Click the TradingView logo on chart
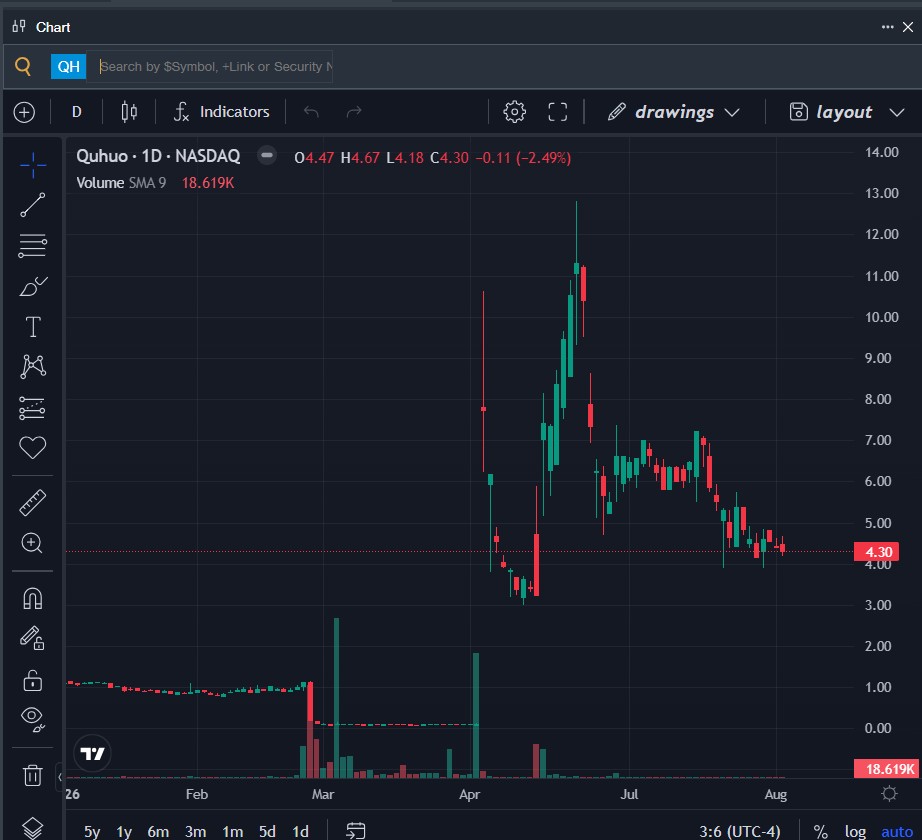This screenshot has width=922, height=840. 92,754
